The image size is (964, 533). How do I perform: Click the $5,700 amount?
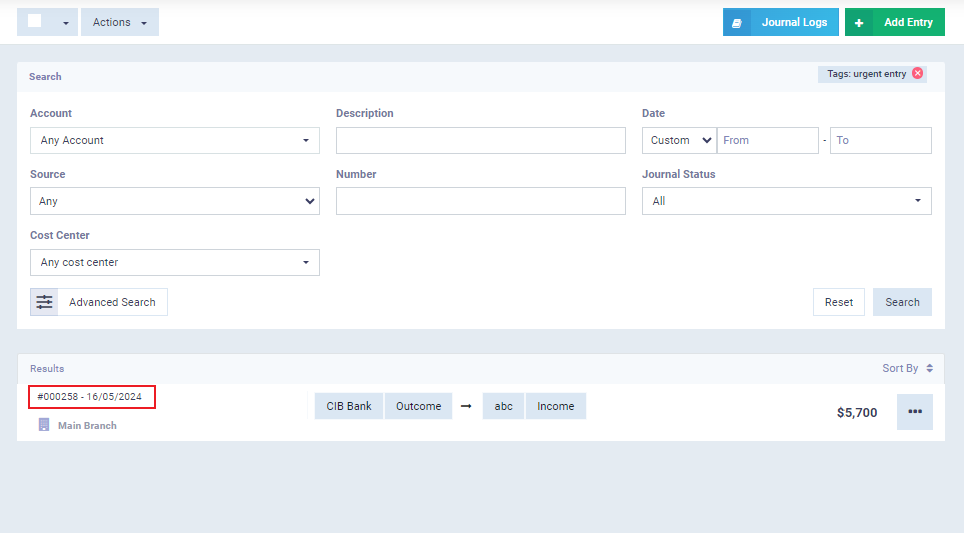pos(857,413)
